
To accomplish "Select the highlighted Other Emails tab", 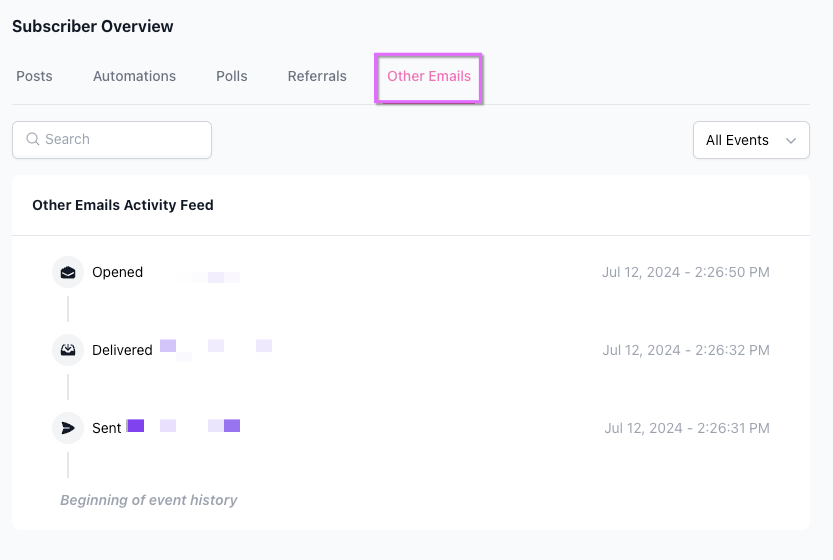I will click(x=429, y=77).
